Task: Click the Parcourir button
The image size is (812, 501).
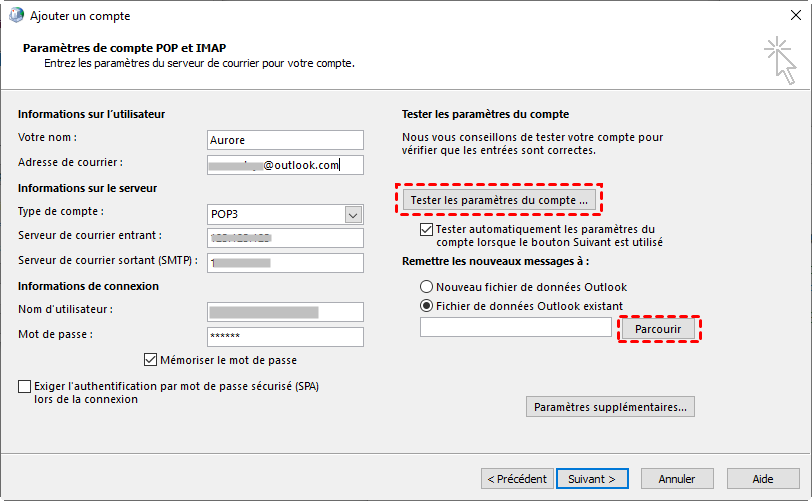Action: tap(658, 328)
